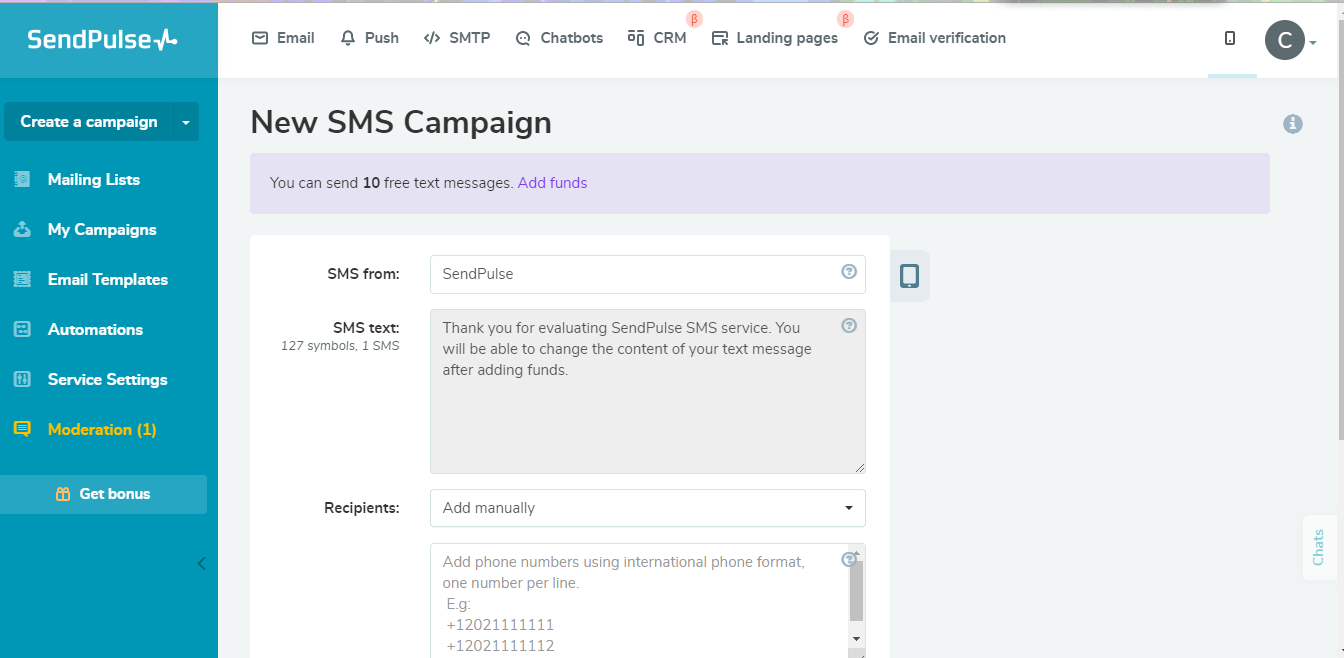1344x658 pixels.
Task: Click into the SMS from input field
Action: (x=635, y=274)
